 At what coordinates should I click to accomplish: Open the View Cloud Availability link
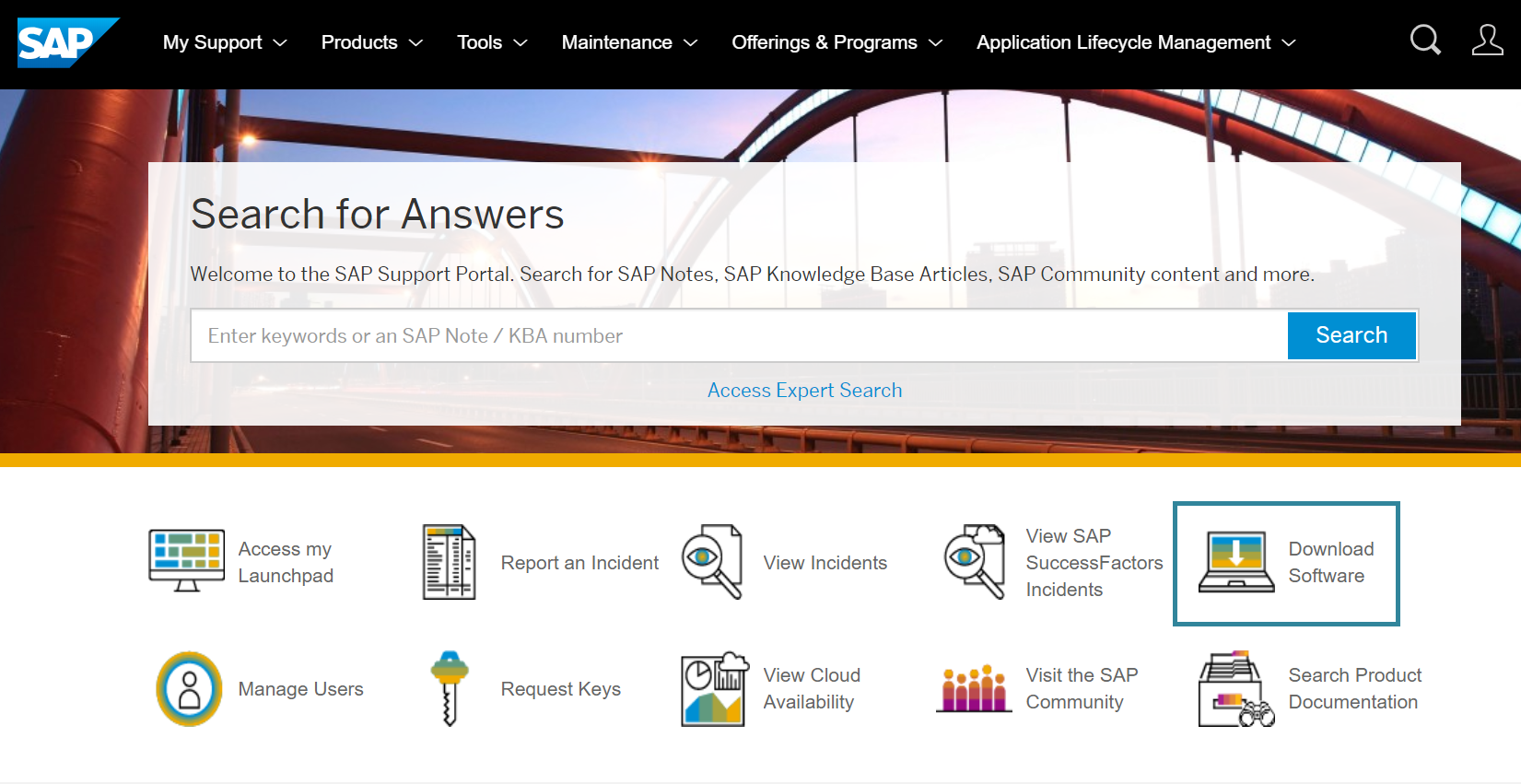click(x=812, y=688)
